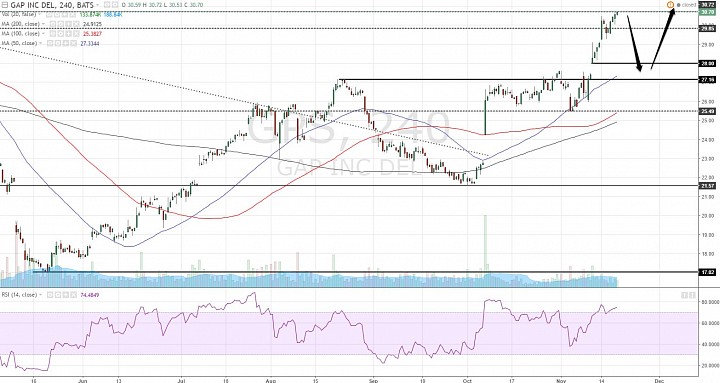Screen dimensions: 720x383
Task: Select the 25.49 price level label
Action: tap(708, 111)
